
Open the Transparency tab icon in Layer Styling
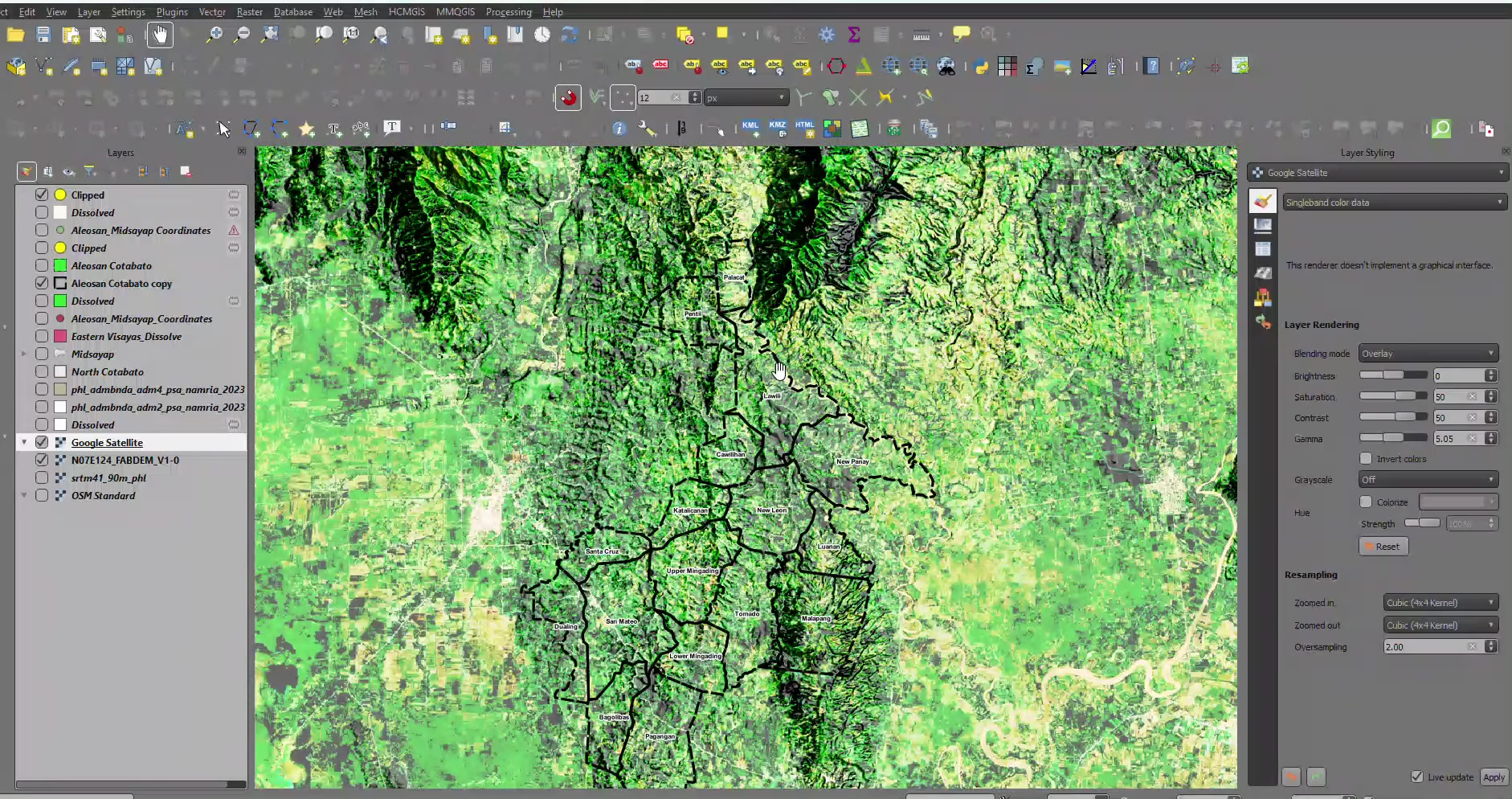[1262, 225]
